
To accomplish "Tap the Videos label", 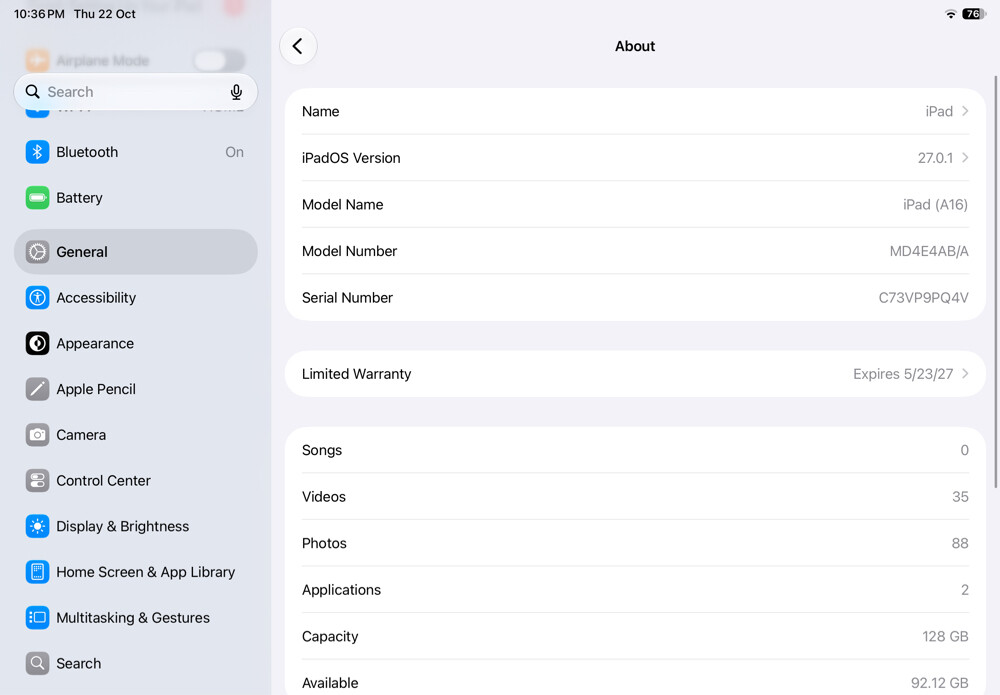I will (x=323, y=497).
